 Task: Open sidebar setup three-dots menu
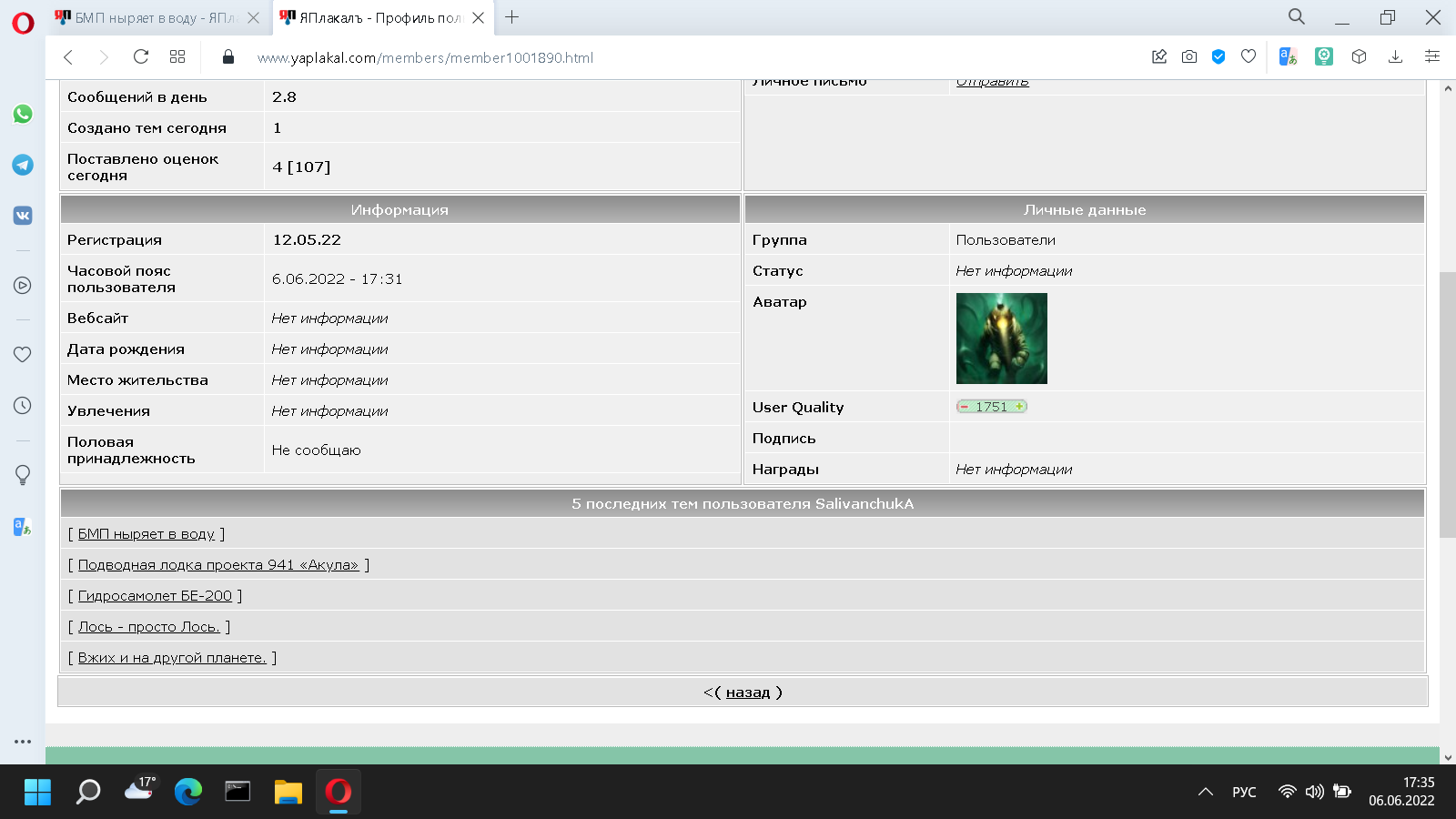(23, 742)
